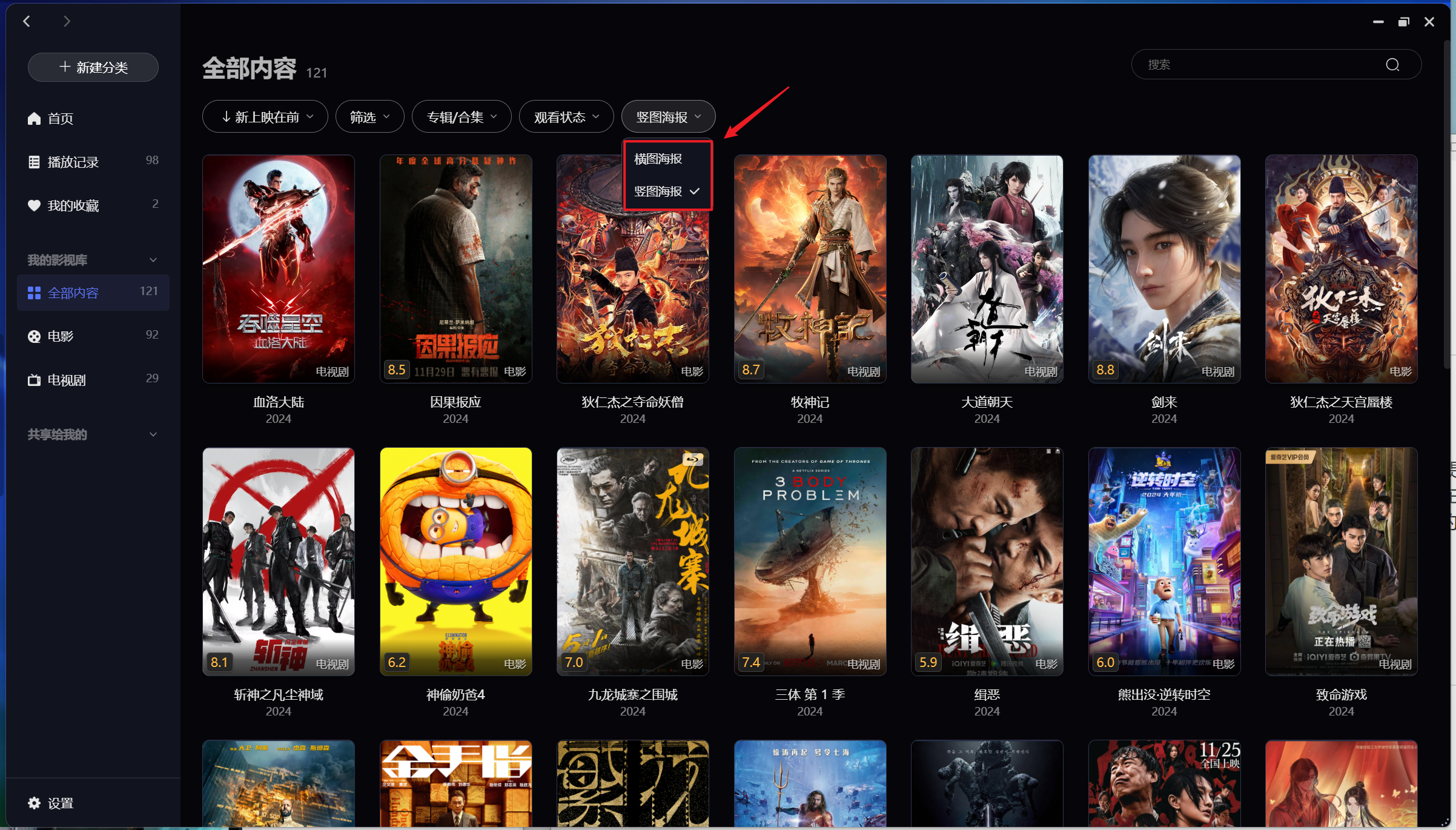Select the TV series category
The height and width of the screenshot is (830, 1456).
coord(67,380)
